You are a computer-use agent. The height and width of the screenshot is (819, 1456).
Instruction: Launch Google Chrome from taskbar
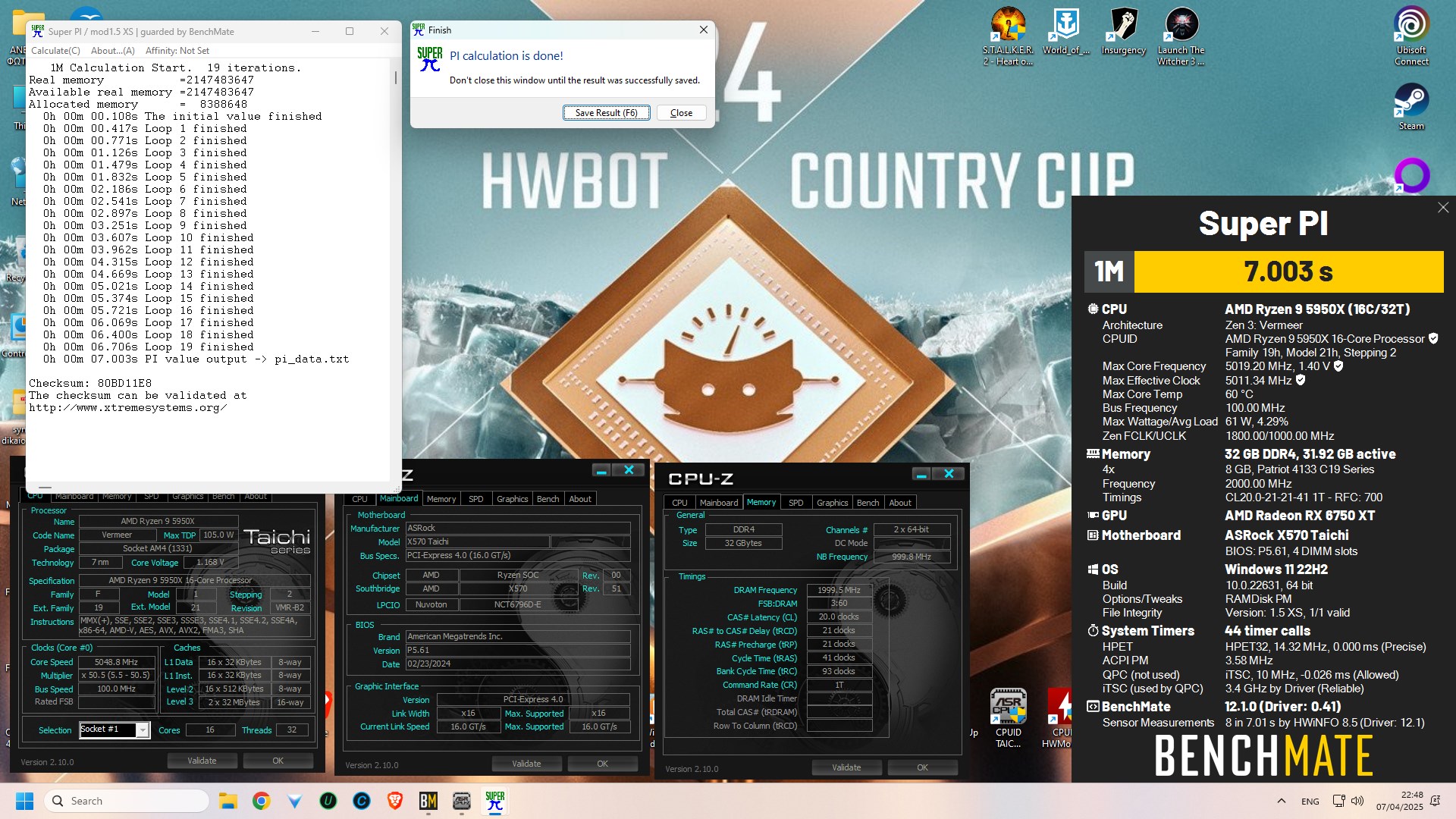[262, 801]
